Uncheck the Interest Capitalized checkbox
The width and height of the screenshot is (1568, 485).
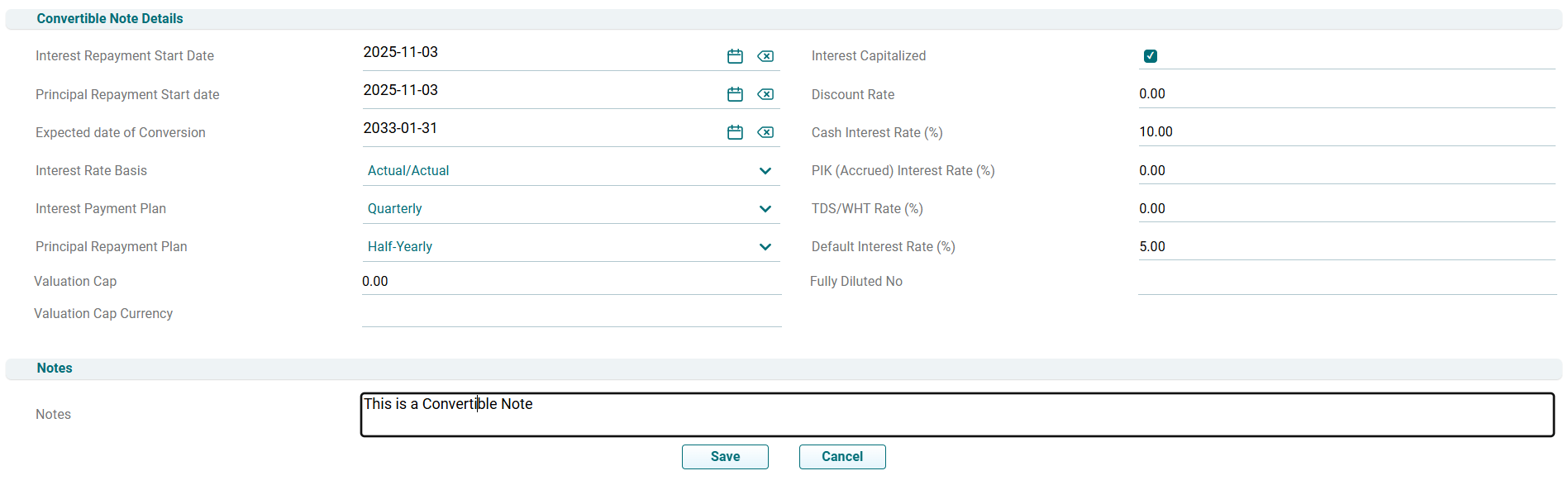[x=1150, y=56]
